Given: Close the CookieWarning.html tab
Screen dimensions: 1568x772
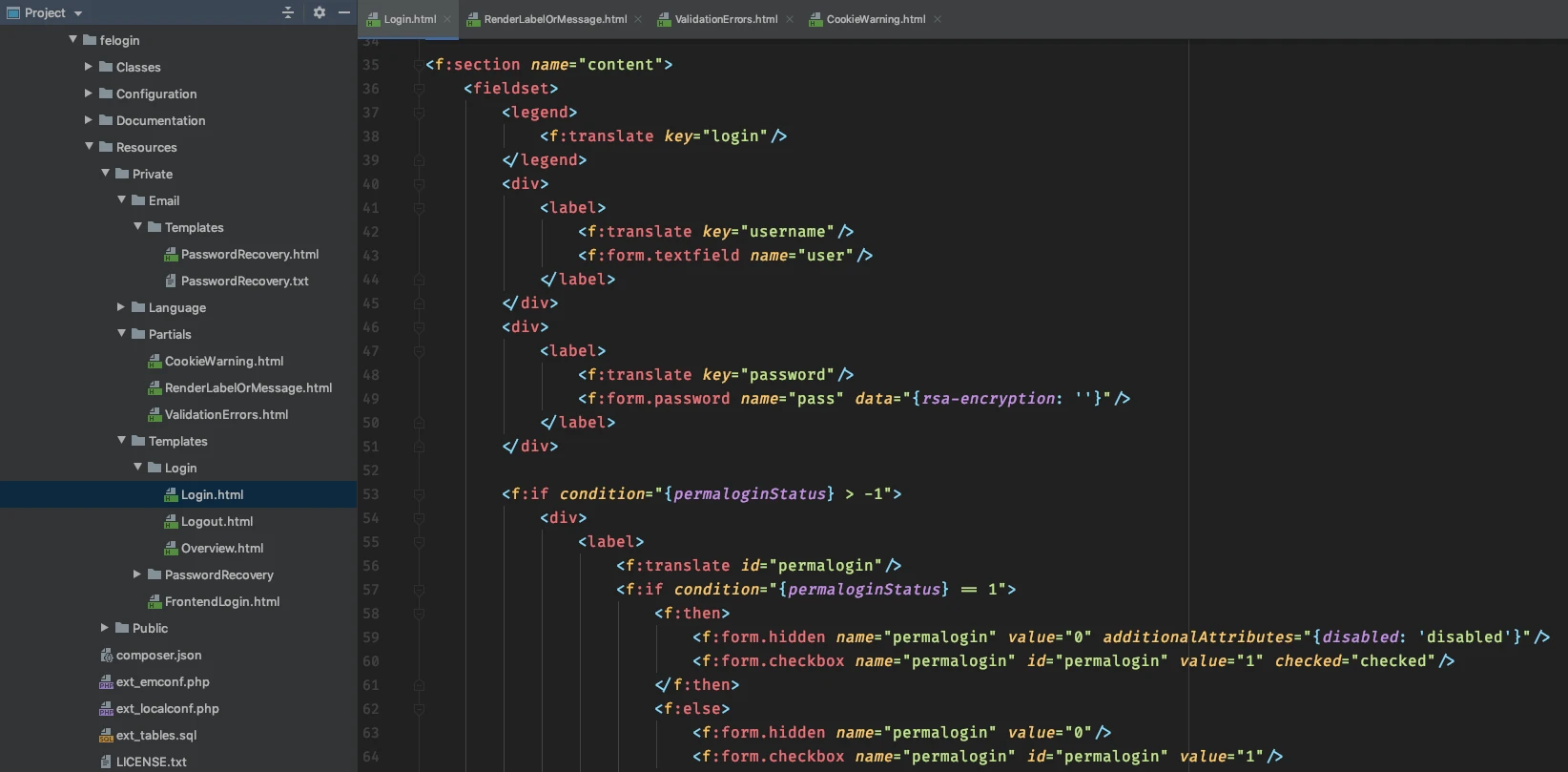Looking at the screenshot, I should pos(938,19).
